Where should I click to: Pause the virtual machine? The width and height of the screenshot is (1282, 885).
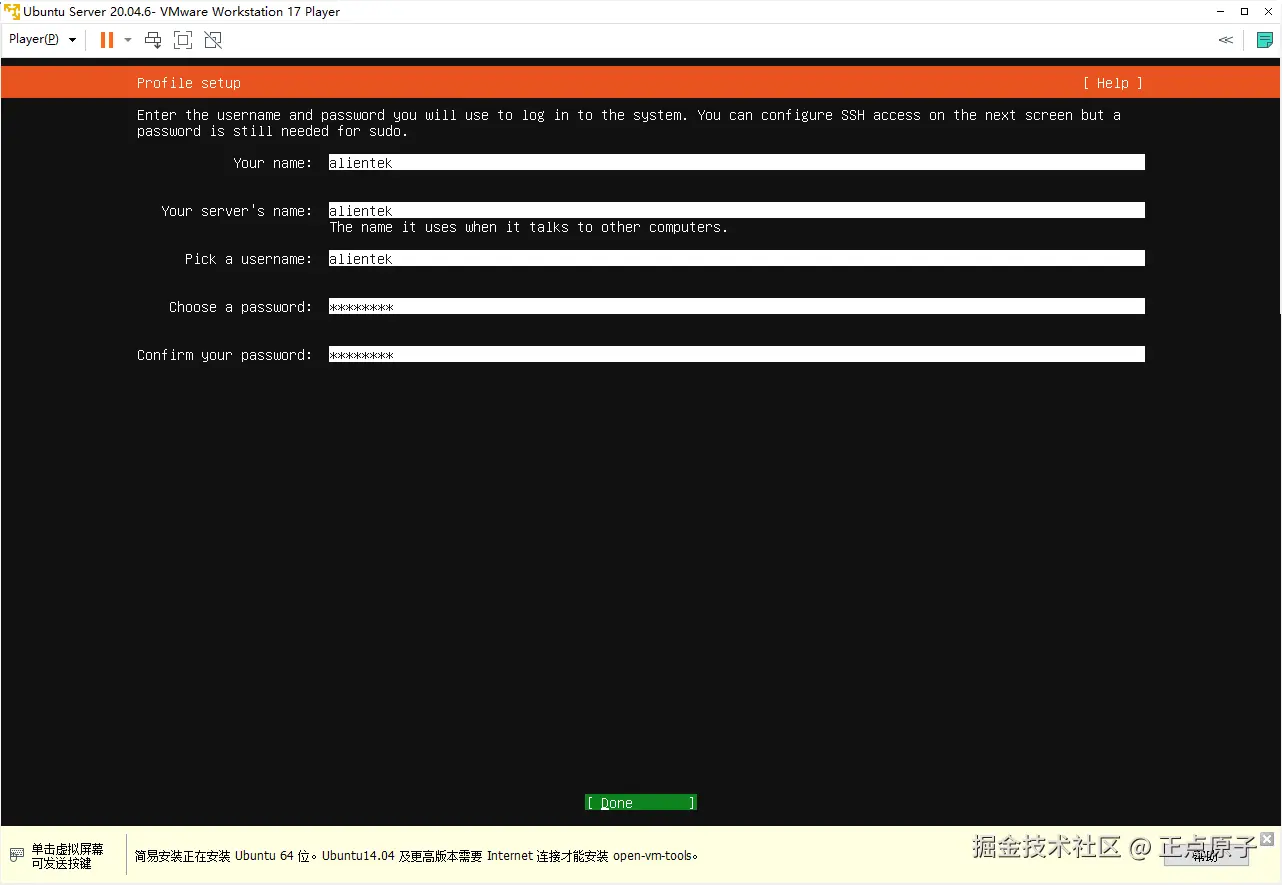point(106,40)
